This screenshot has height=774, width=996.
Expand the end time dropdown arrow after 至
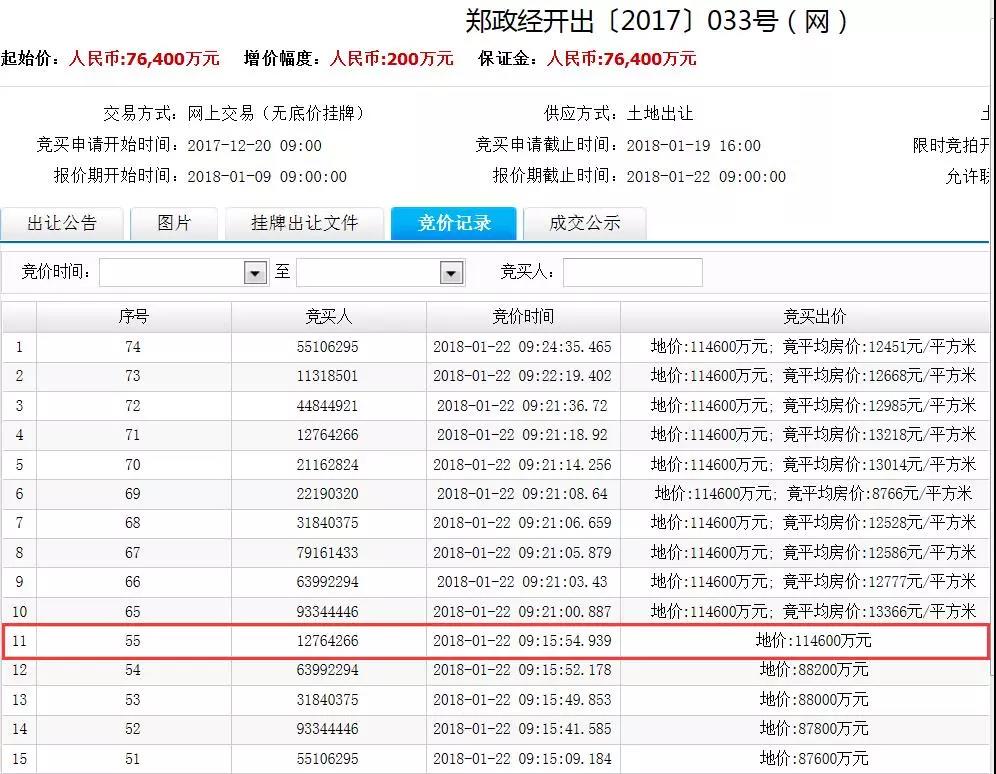pyautogui.click(x=452, y=273)
